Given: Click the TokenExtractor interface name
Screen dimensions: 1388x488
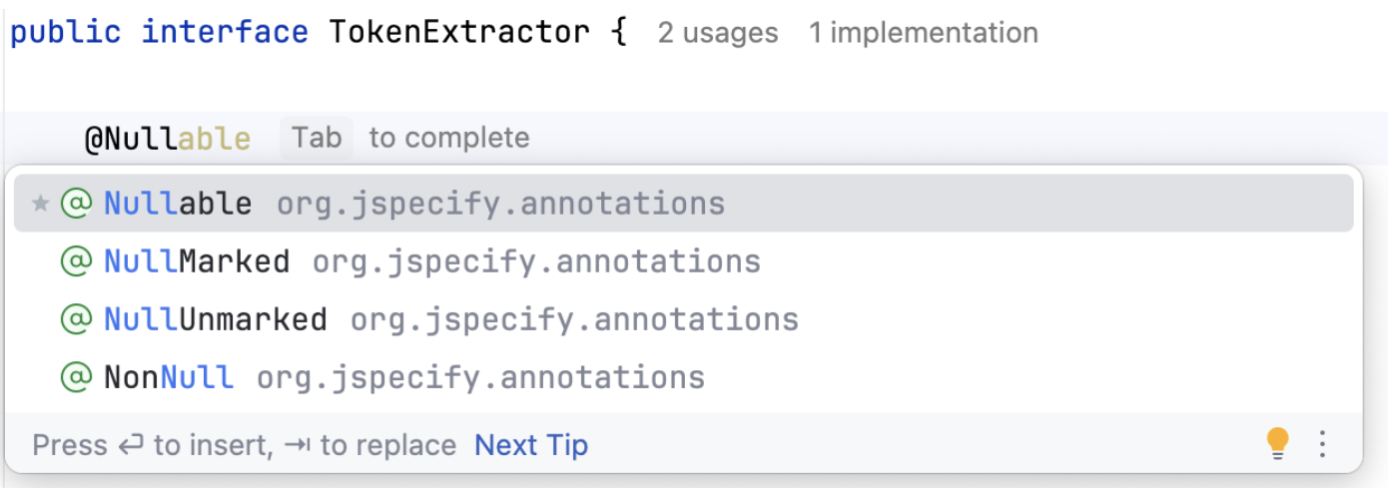Looking at the screenshot, I should click(459, 32).
